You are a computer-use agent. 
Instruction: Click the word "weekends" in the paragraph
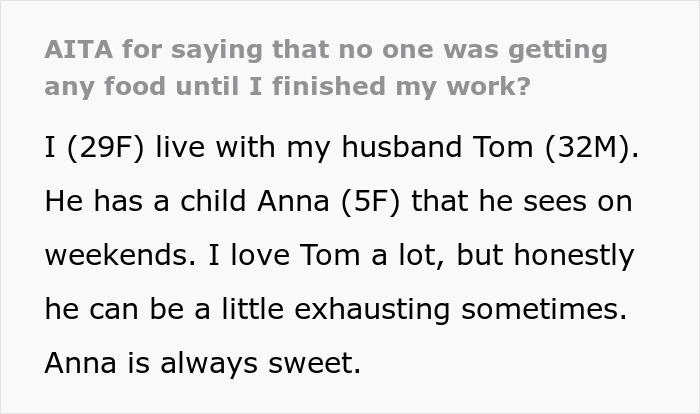click(111, 256)
